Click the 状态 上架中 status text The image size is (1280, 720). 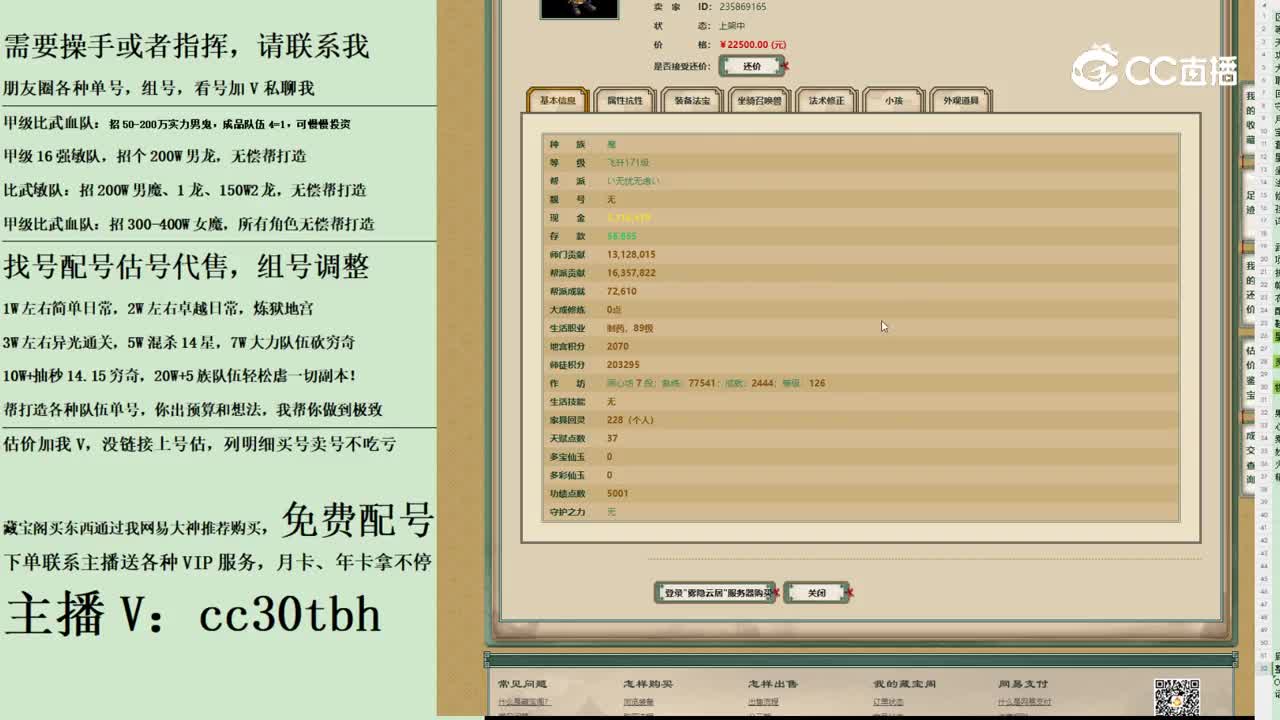click(732, 26)
